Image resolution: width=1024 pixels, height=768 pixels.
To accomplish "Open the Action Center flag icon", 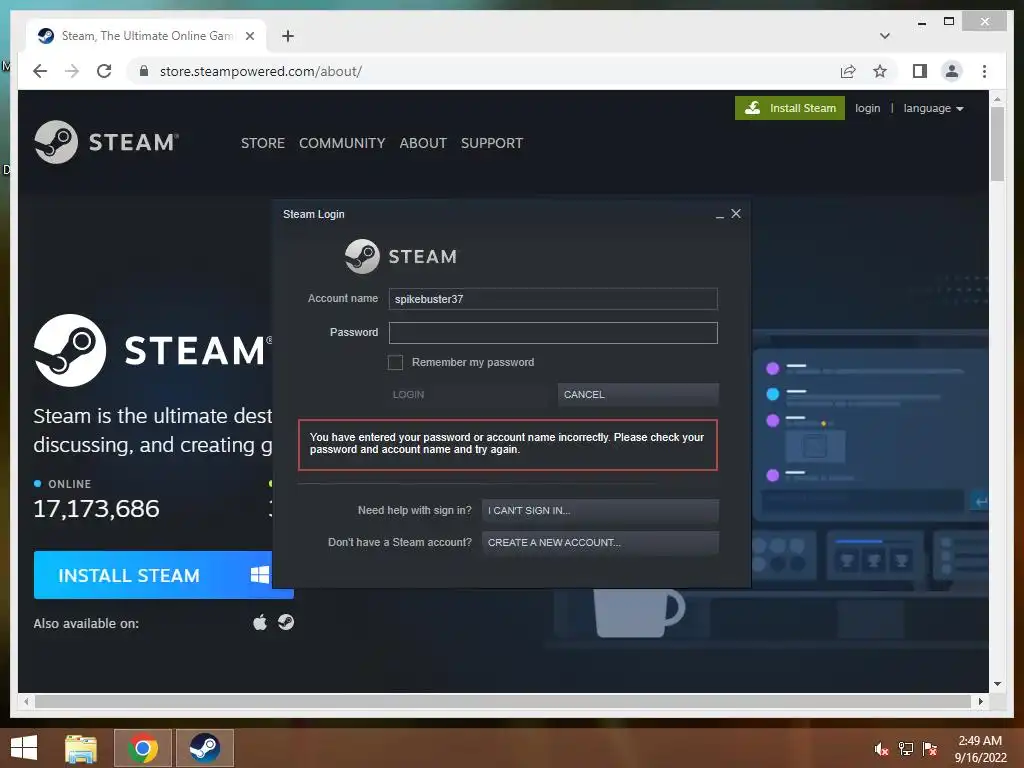I will [930, 749].
